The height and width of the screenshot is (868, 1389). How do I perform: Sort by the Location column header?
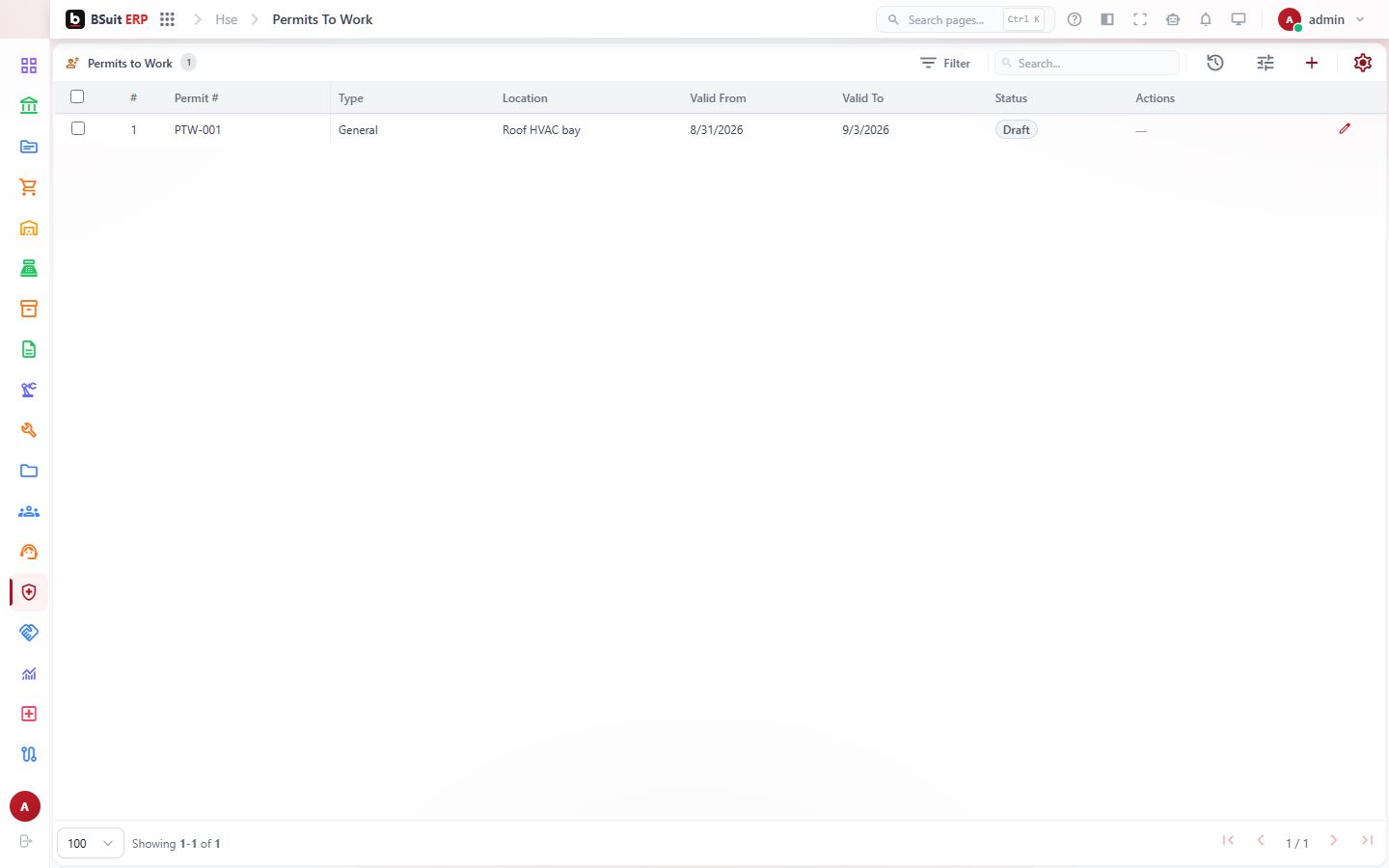pyautogui.click(x=525, y=98)
